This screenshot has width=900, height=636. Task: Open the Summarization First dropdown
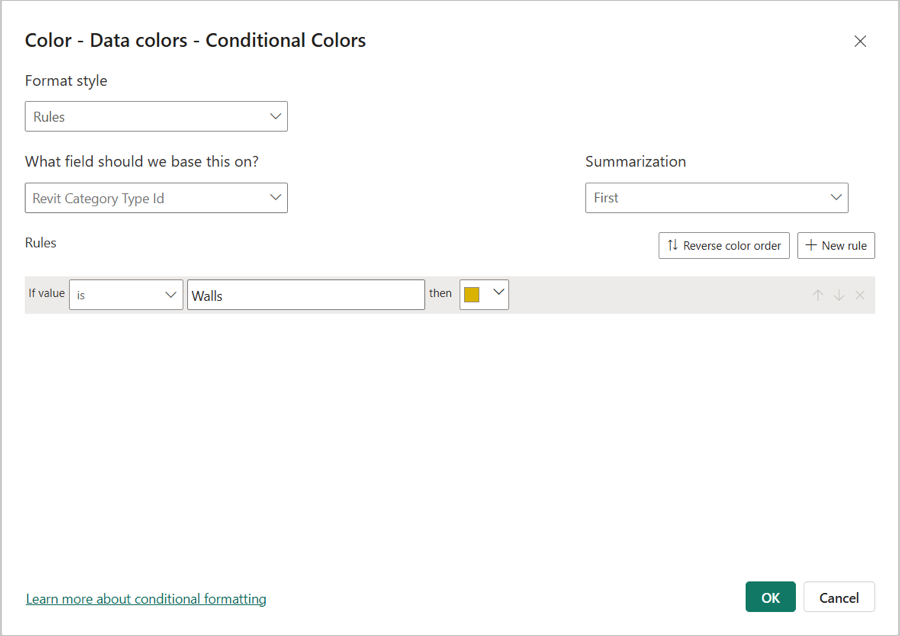pos(716,198)
